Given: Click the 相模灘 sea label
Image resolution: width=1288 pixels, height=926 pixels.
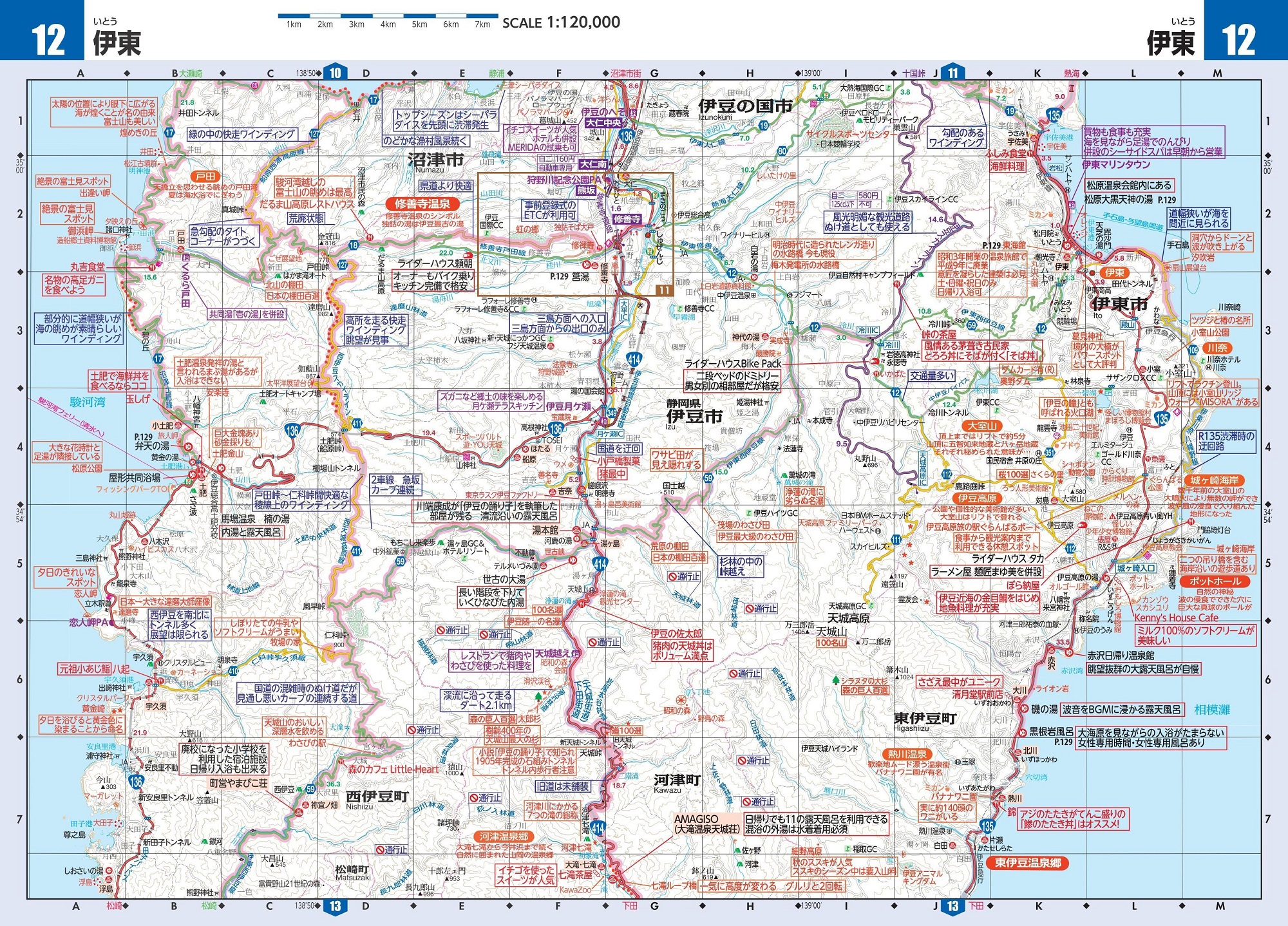Looking at the screenshot, I should point(1212,710).
